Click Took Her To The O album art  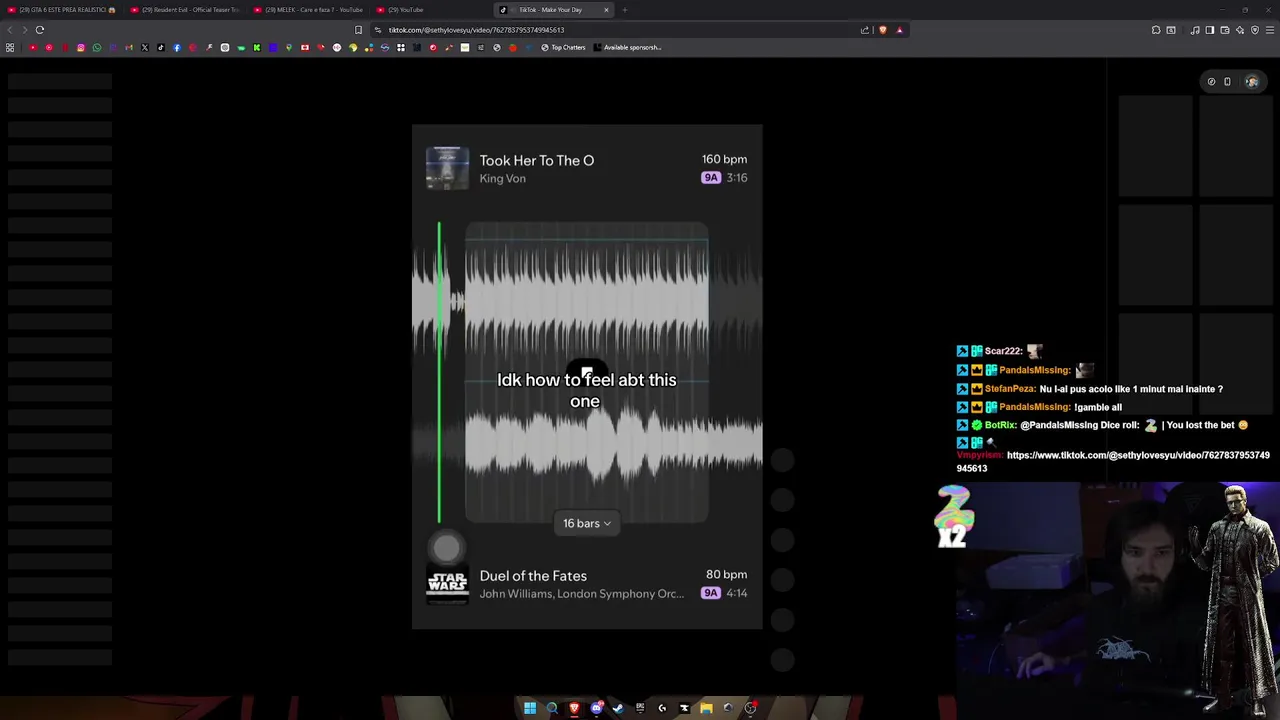[447, 168]
